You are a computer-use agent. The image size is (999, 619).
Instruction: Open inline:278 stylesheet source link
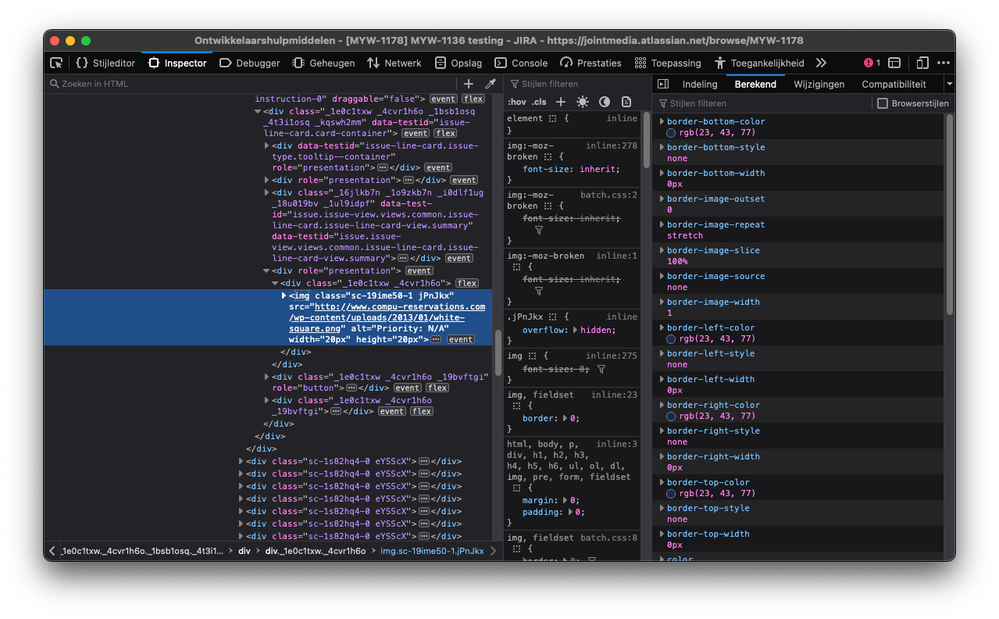pos(612,146)
